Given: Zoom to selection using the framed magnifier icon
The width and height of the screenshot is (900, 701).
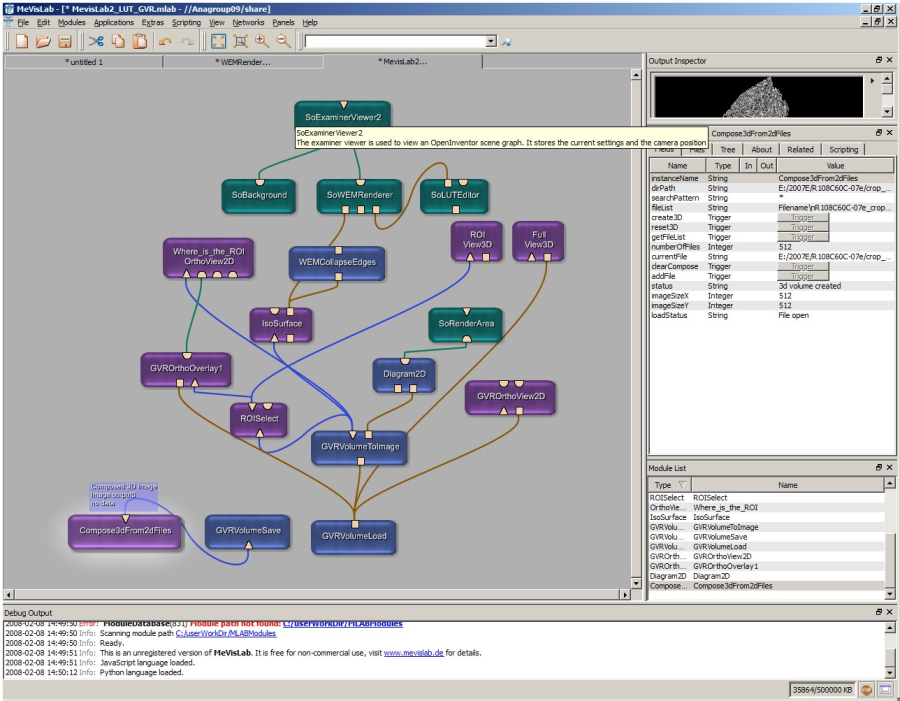Looking at the screenshot, I should (240, 41).
